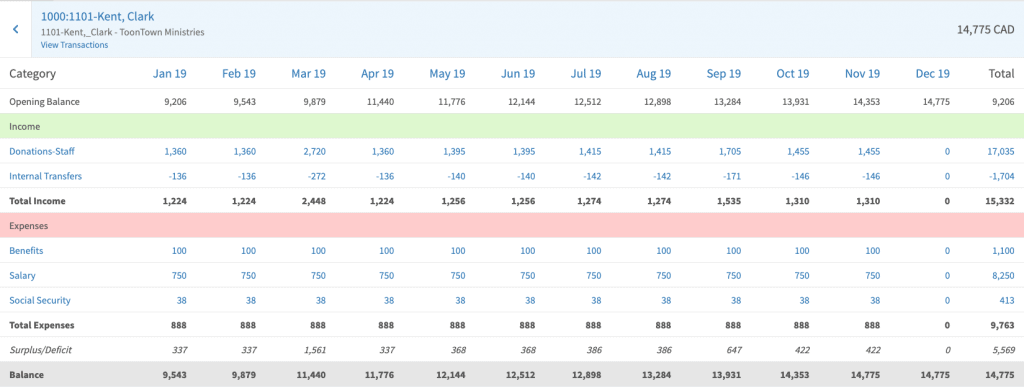Click the 2,720 Donations-Staff March amount
This screenshot has height=388, width=1024.
pos(313,152)
